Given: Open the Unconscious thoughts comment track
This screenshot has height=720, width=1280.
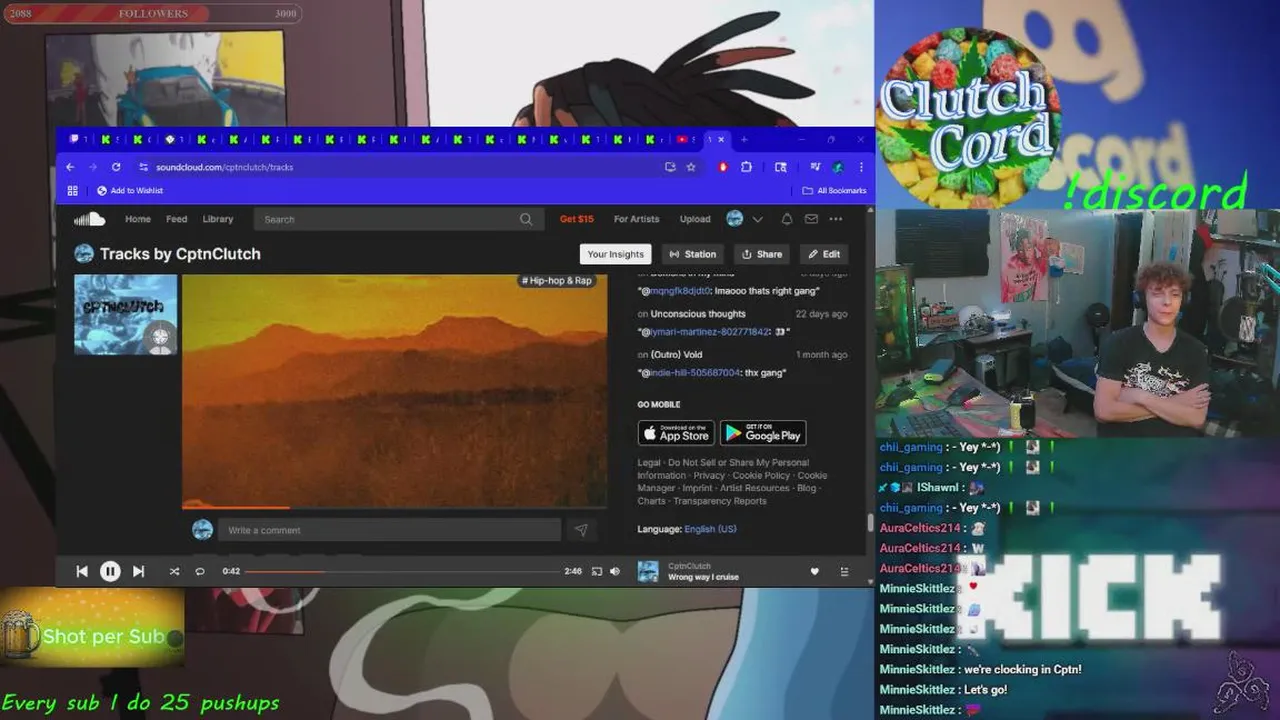Looking at the screenshot, I should pyautogui.click(x=698, y=314).
